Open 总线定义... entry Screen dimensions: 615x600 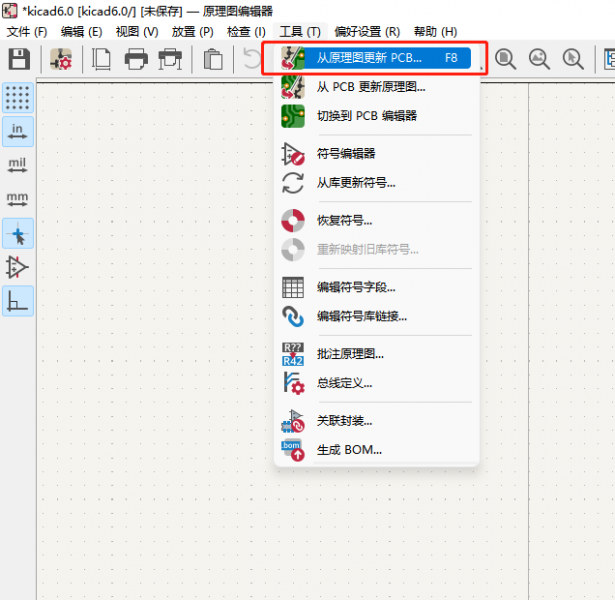pos(377,383)
